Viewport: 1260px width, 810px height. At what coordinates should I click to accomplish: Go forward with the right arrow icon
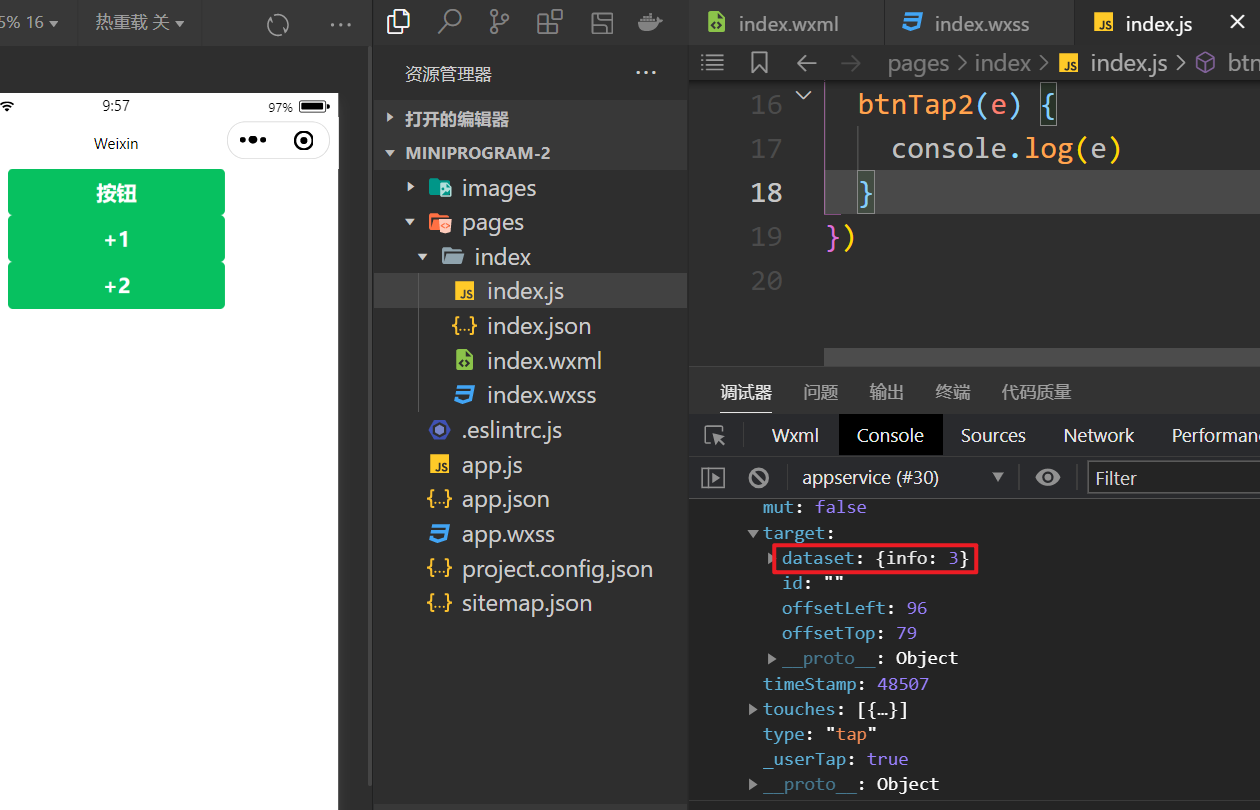pos(851,63)
